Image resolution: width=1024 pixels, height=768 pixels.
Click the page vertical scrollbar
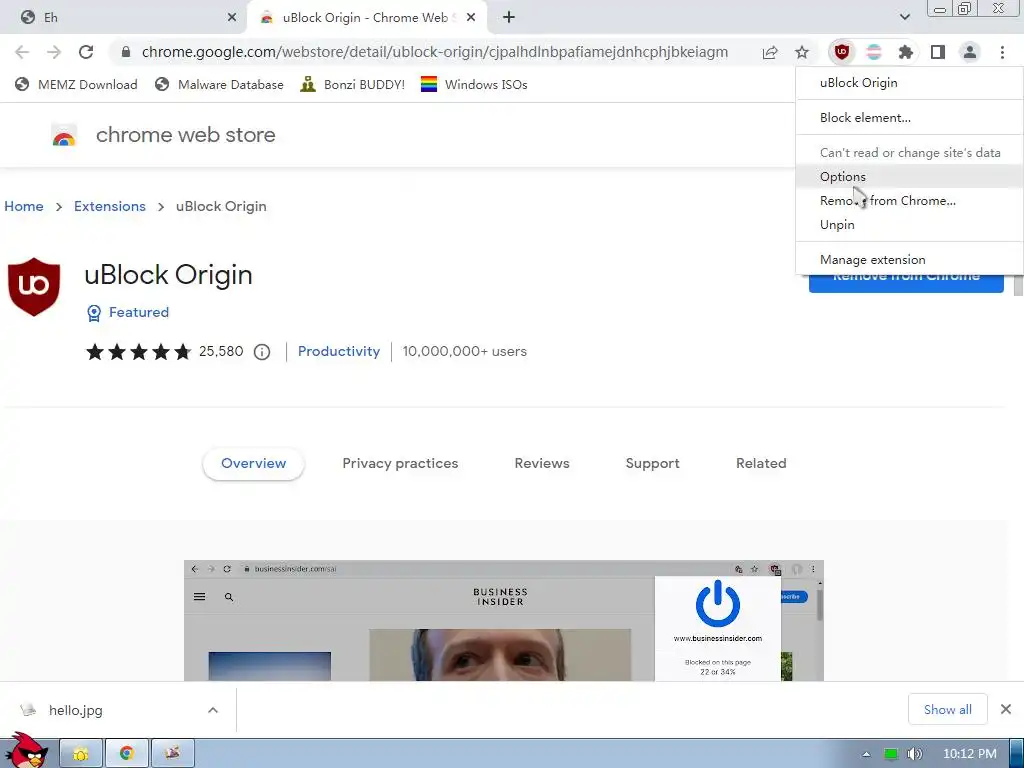(1018, 285)
